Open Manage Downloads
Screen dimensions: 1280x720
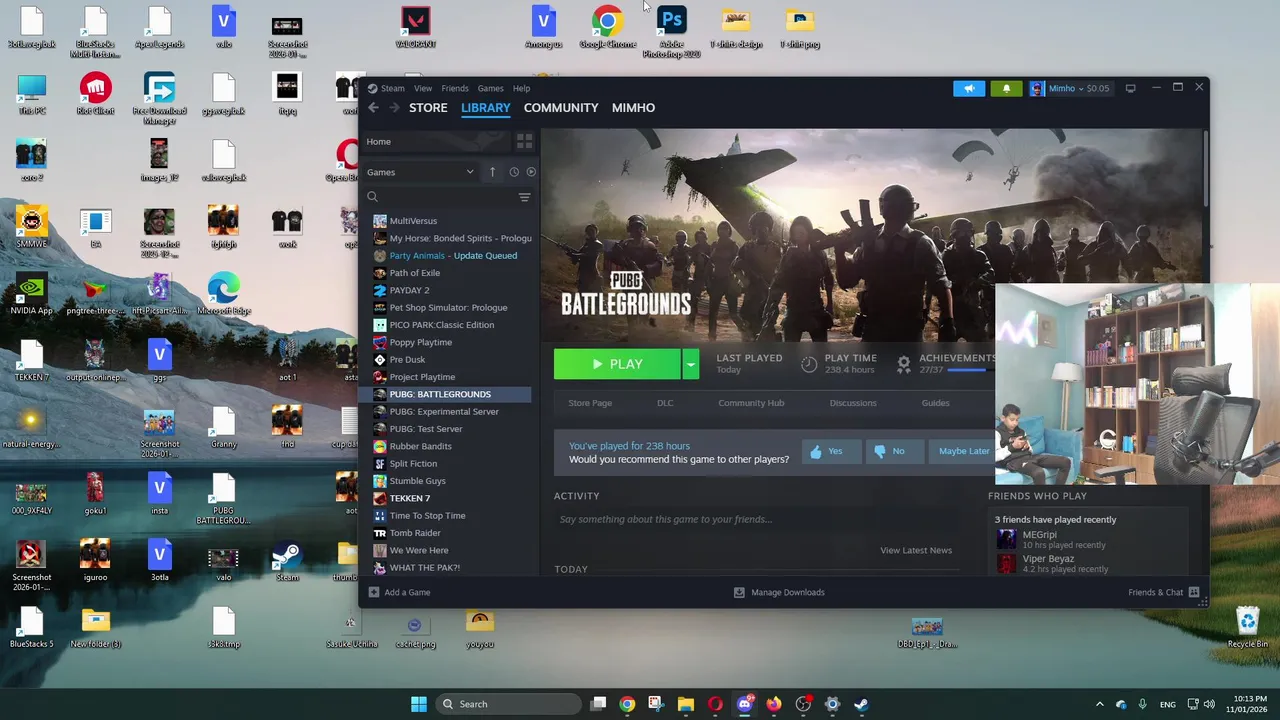(779, 592)
